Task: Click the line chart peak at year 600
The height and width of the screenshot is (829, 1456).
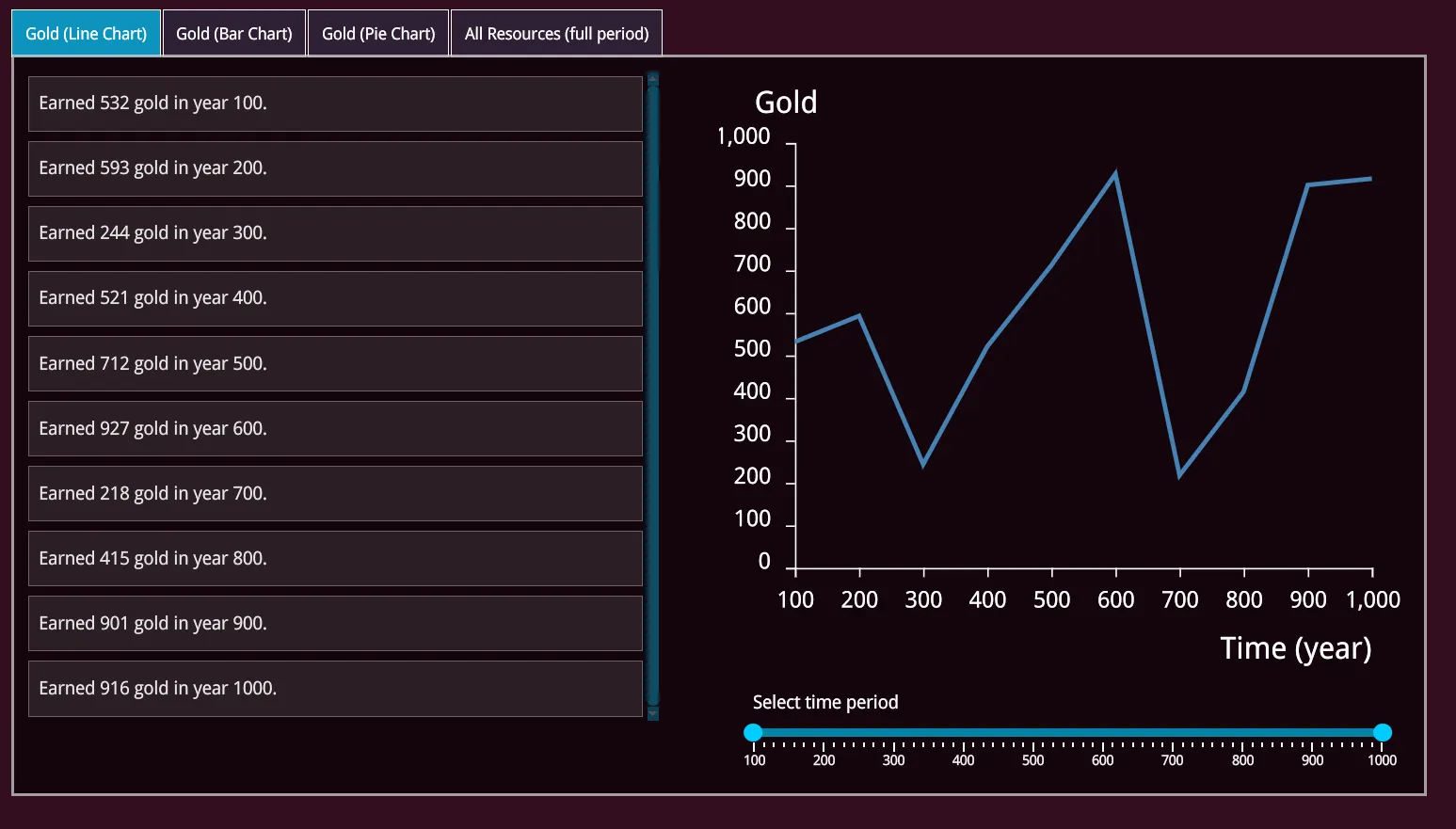Action: tap(1115, 175)
